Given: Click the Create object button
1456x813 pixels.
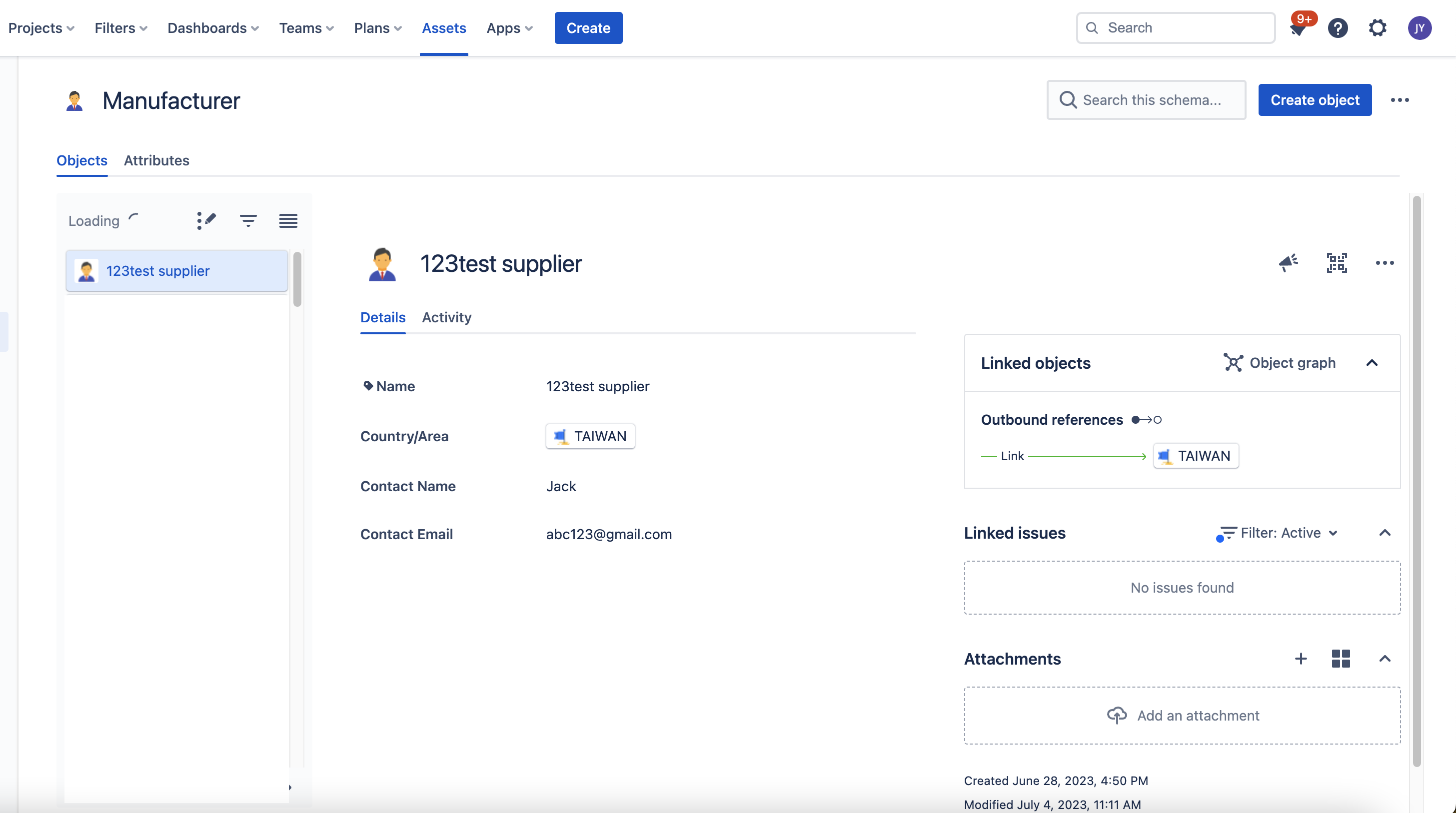Looking at the screenshot, I should click(1315, 100).
